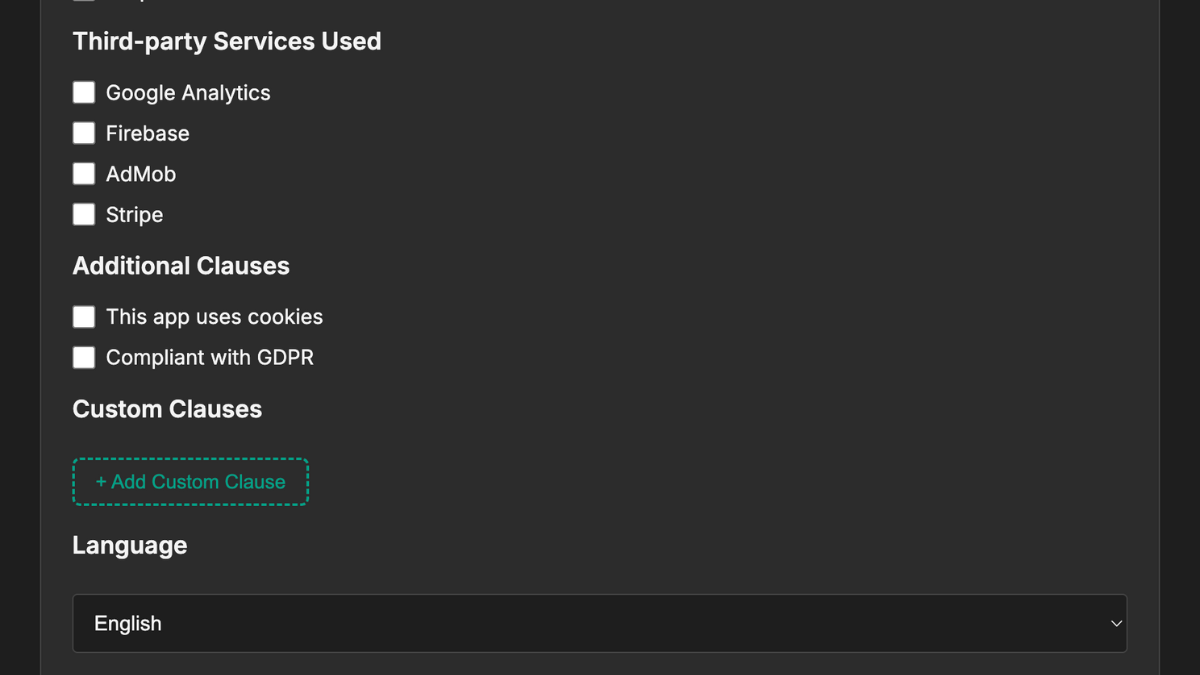Image resolution: width=1200 pixels, height=675 pixels.
Task: Click the 'This app uses cookies' label text
Action: pos(214,317)
